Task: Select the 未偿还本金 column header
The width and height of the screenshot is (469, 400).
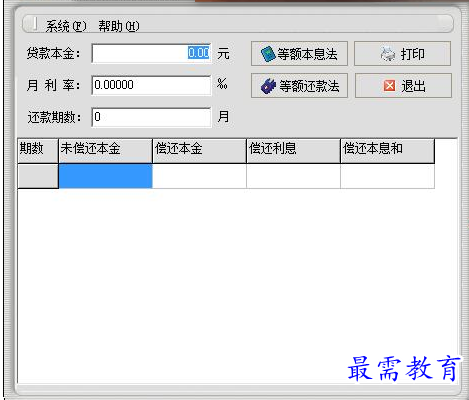Action: click(105, 151)
